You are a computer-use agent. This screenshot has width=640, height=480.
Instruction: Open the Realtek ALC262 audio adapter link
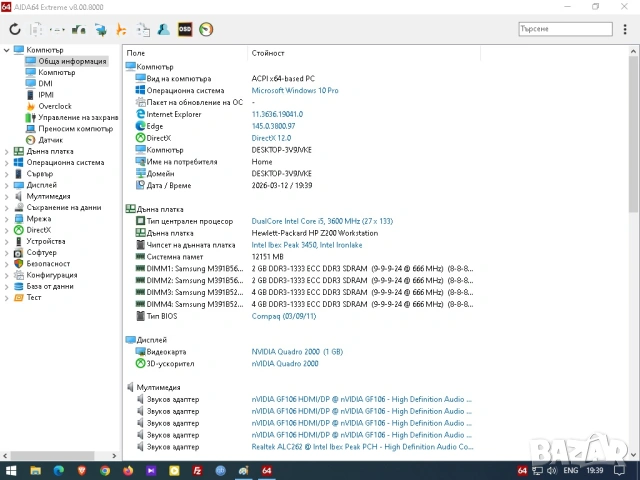(362, 447)
